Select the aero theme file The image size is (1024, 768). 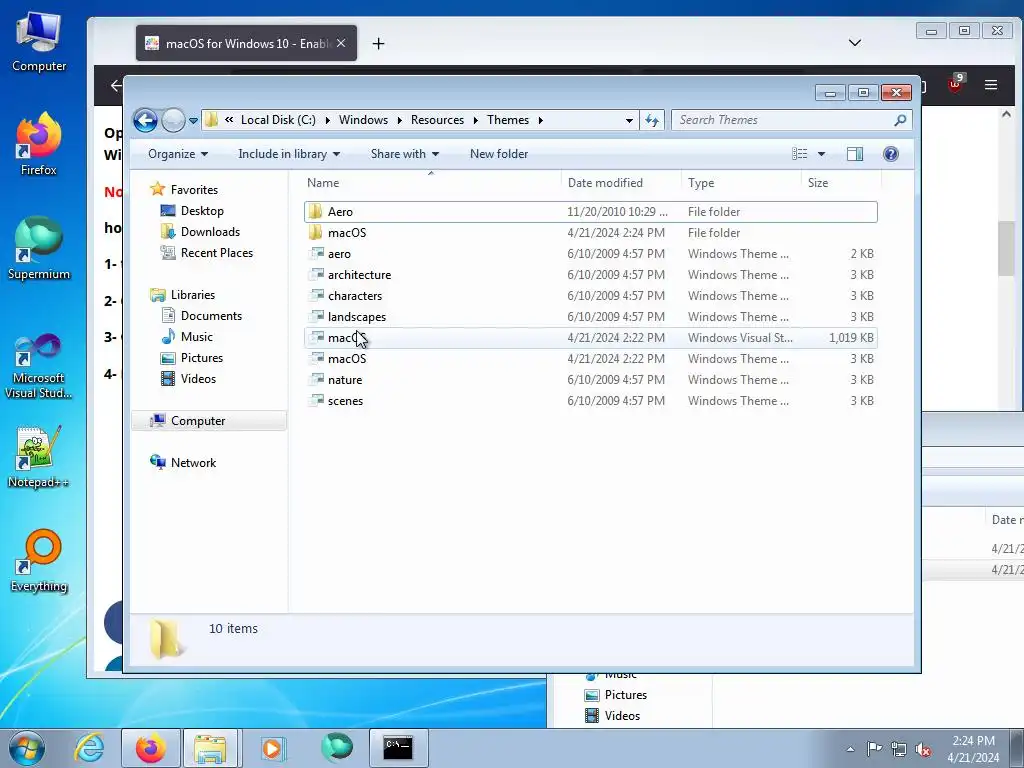pyautogui.click(x=590, y=253)
